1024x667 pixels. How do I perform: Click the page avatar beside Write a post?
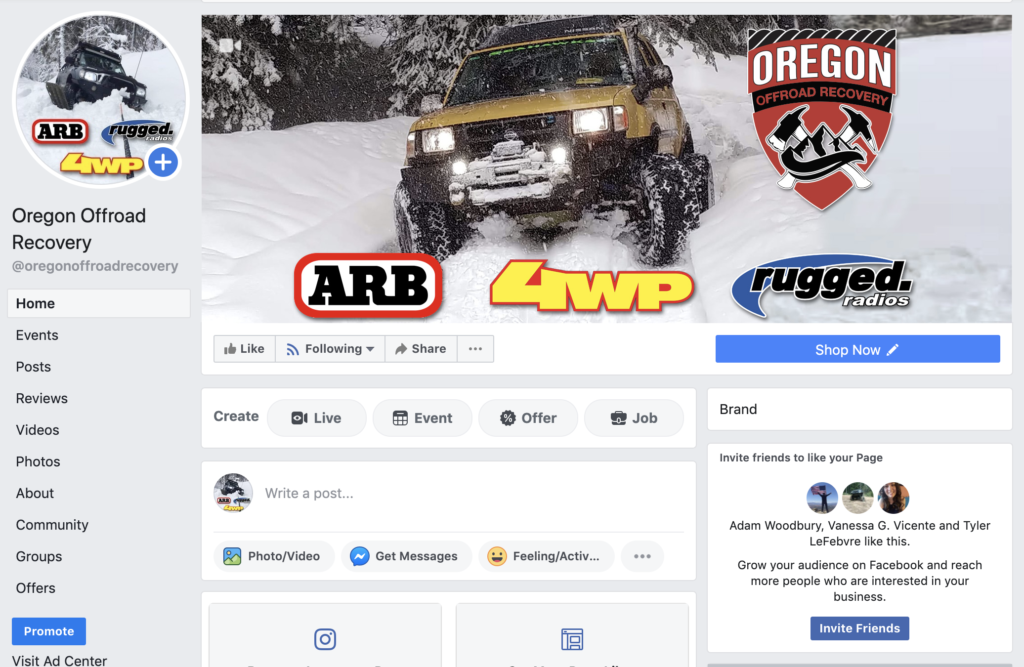233,493
